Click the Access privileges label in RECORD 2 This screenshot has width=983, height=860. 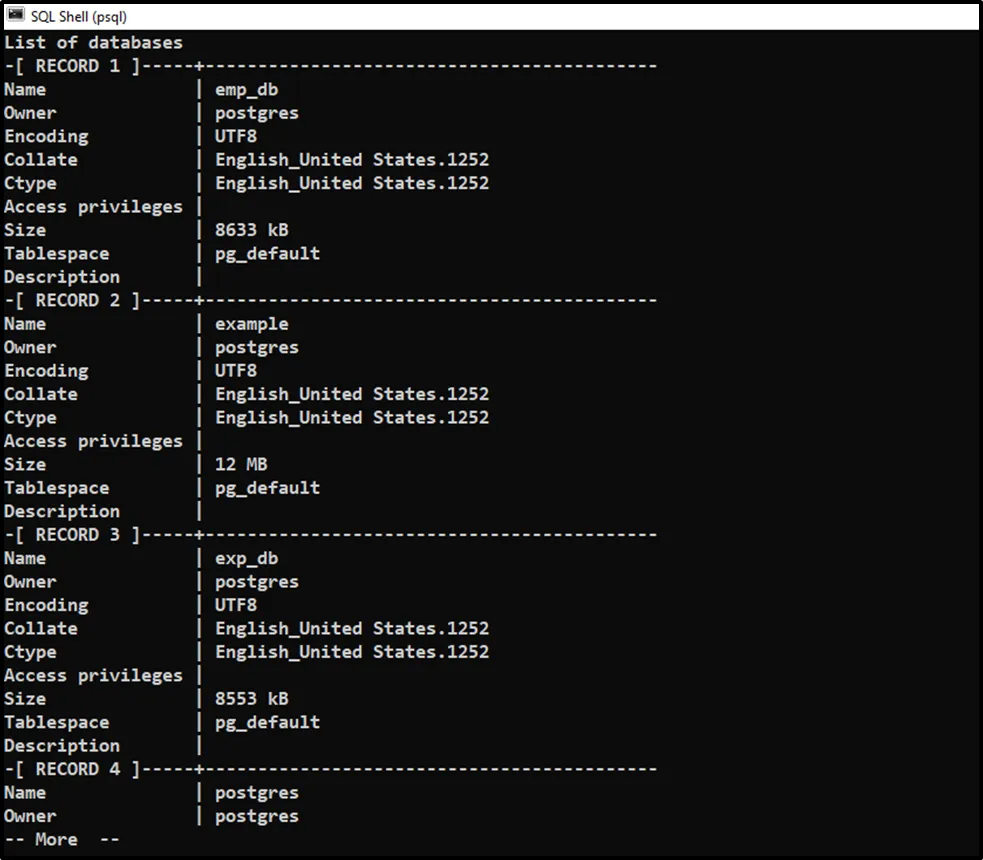pos(93,441)
